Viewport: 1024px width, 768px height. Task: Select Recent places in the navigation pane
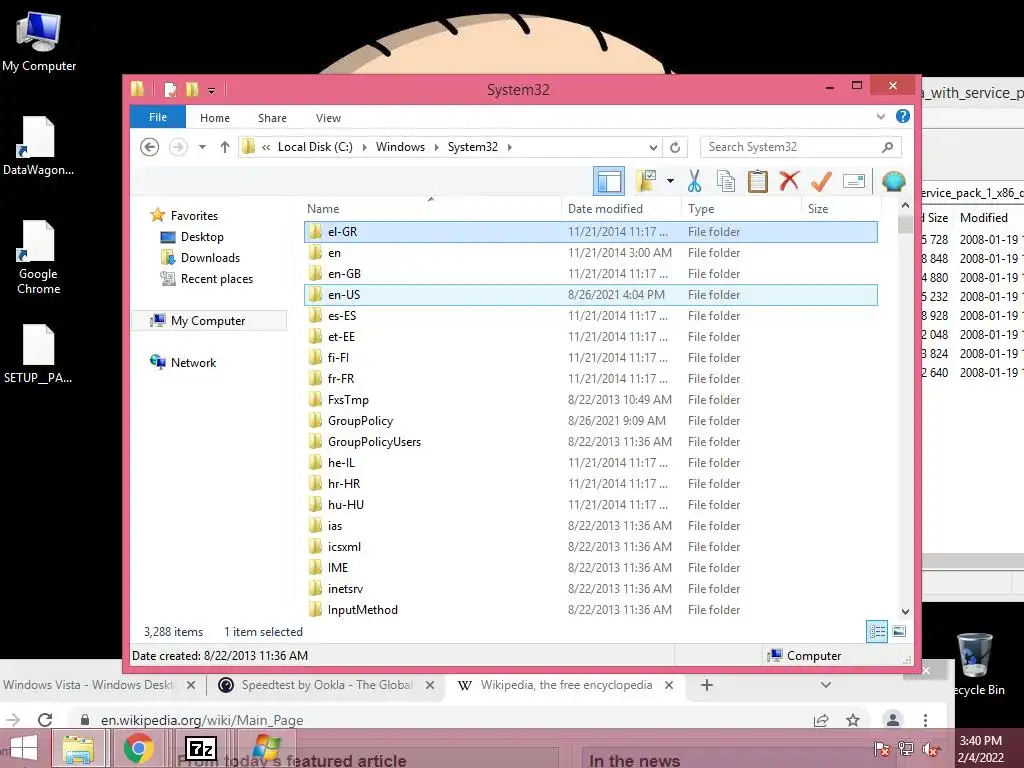pos(216,279)
